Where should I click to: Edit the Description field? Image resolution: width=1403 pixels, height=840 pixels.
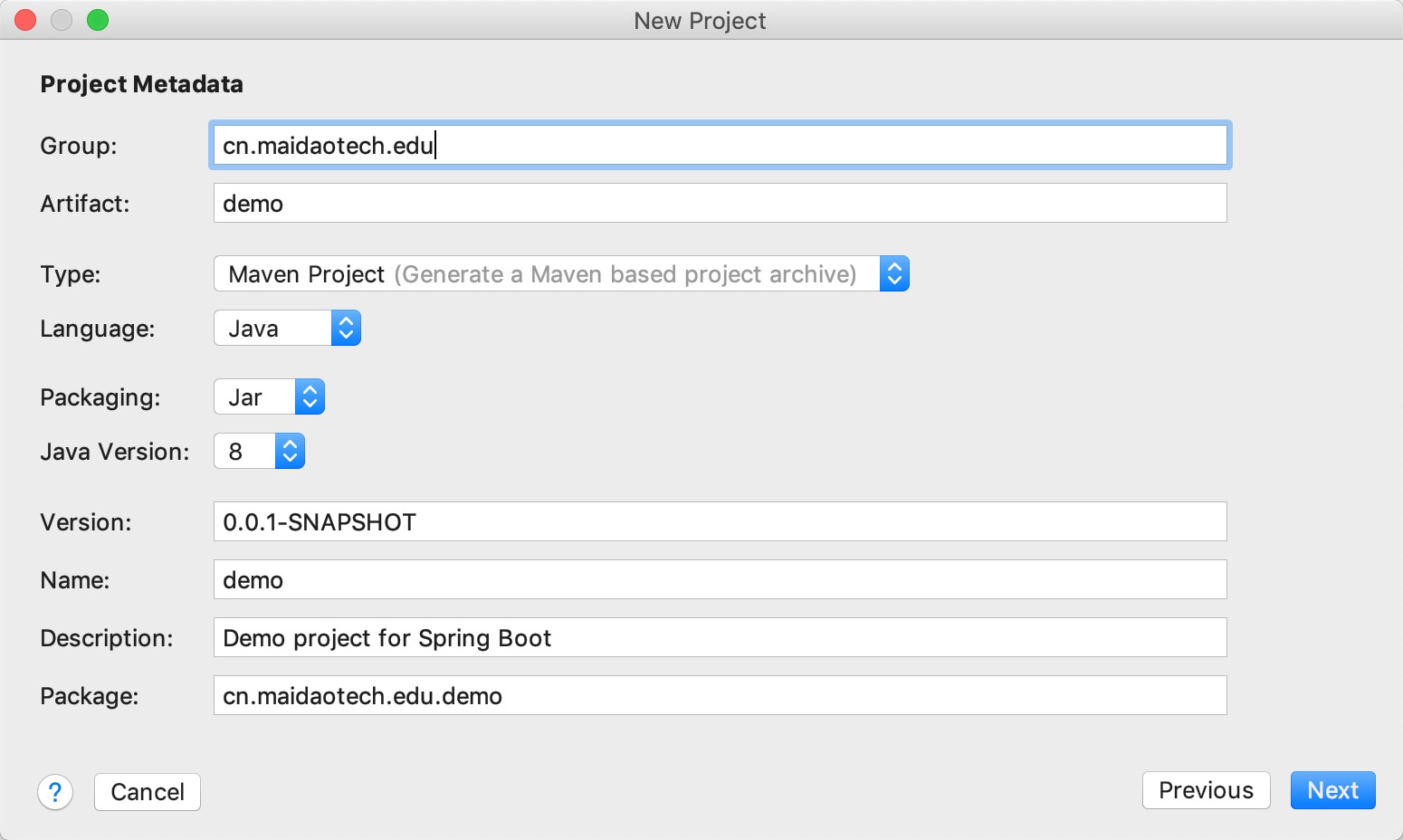(x=720, y=637)
